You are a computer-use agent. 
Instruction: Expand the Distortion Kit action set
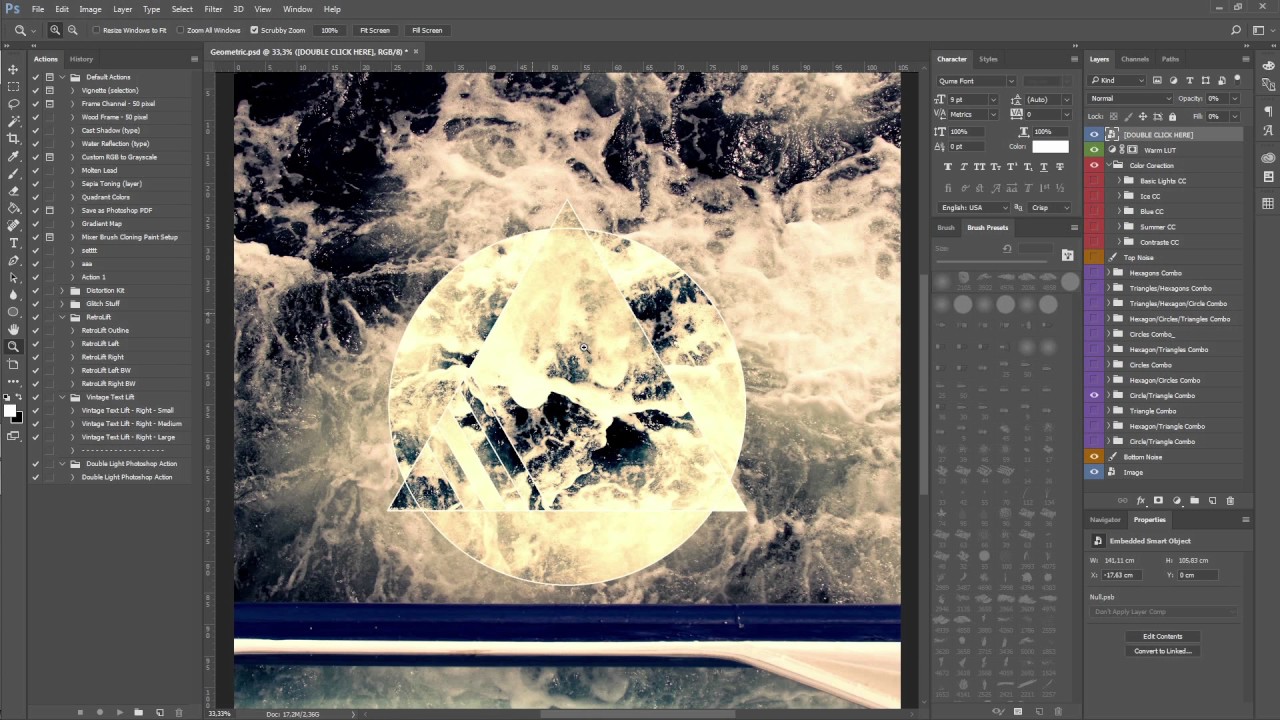click(62, 290)
